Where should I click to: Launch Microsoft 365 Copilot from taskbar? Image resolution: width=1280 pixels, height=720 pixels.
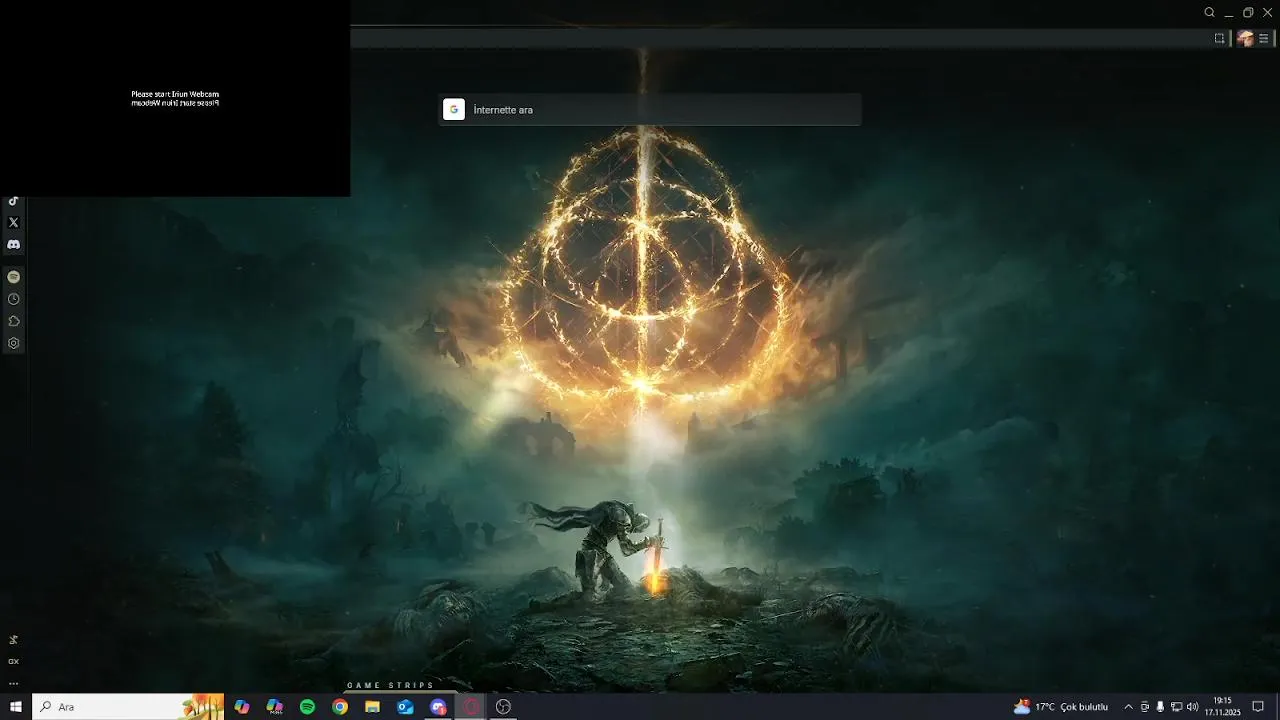[x=275, y=707]
